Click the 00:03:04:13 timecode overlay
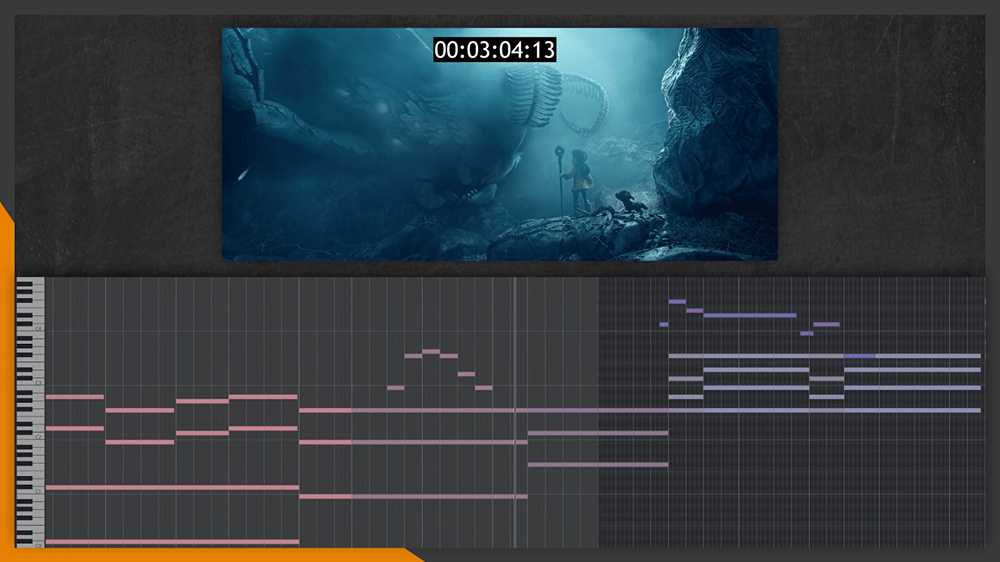 pyautogui.click(x=494, y=50)
